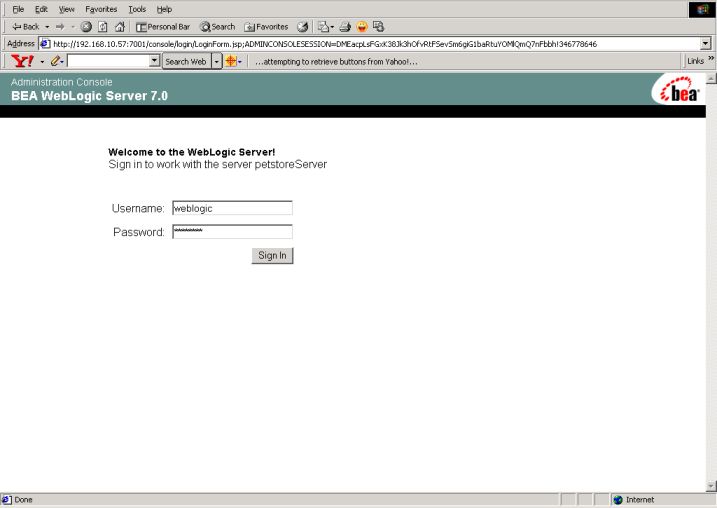Click the browser Back button
Image resolution: width=717 pixels, height=508 pixels.
(26, 27)
